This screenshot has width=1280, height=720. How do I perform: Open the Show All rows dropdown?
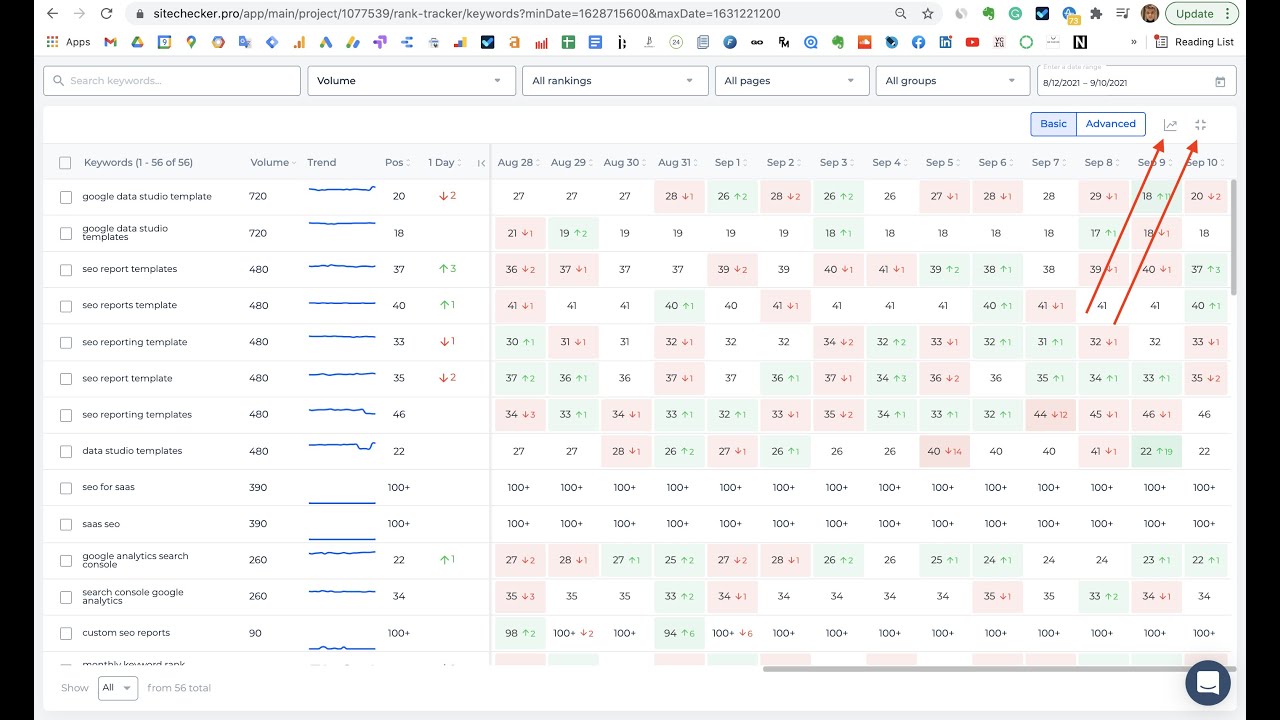118,688
